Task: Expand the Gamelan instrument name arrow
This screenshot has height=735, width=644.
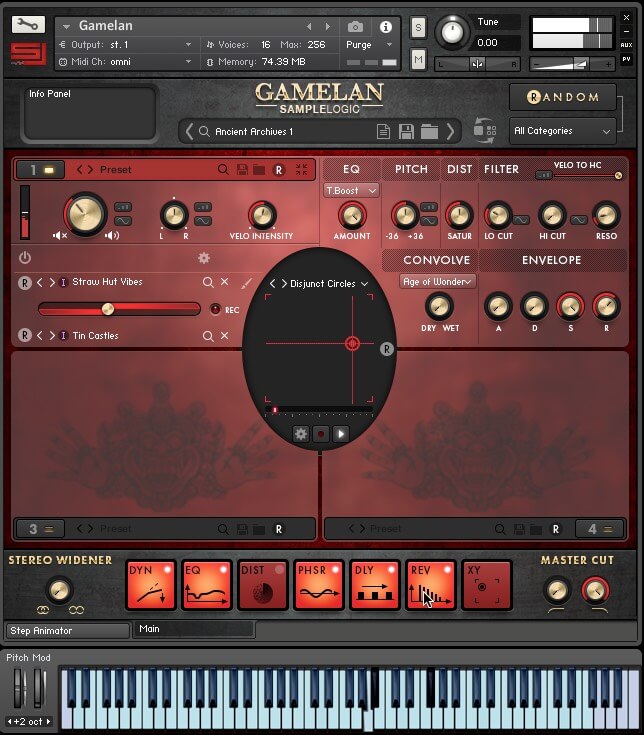Action: tap(66, 27)
